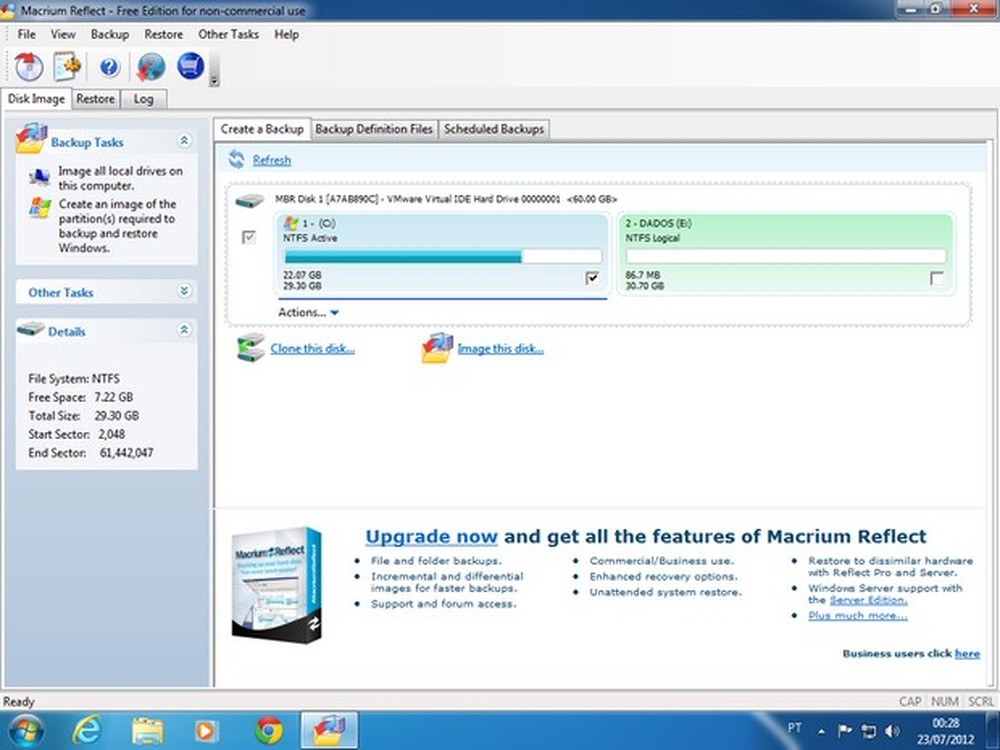This screenshot has height=750, width=1000.
Task: Click the Image this disk folder icon
Action: click(437, 348)
